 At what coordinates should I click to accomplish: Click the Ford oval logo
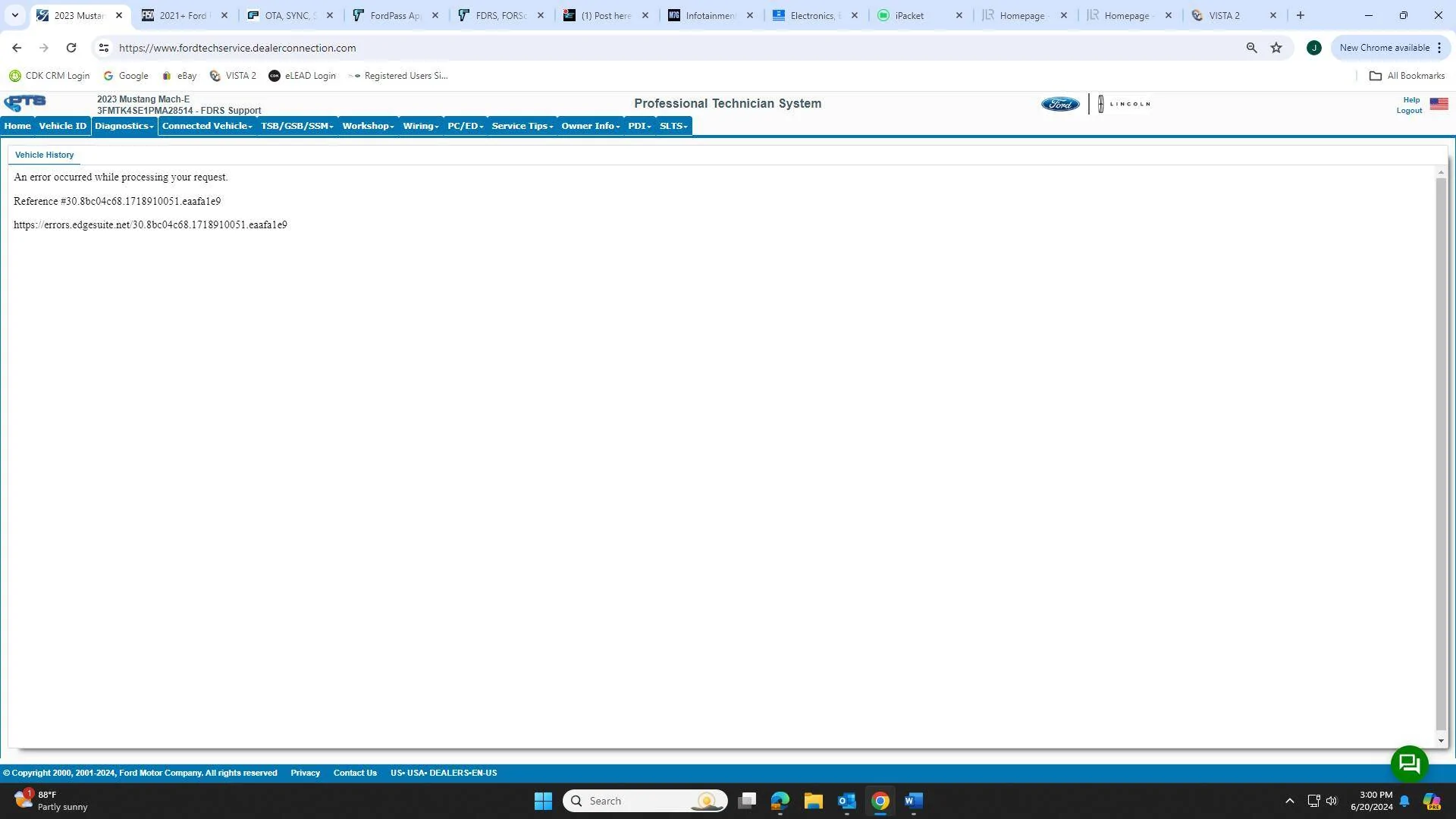click(x=1060, y=105)
